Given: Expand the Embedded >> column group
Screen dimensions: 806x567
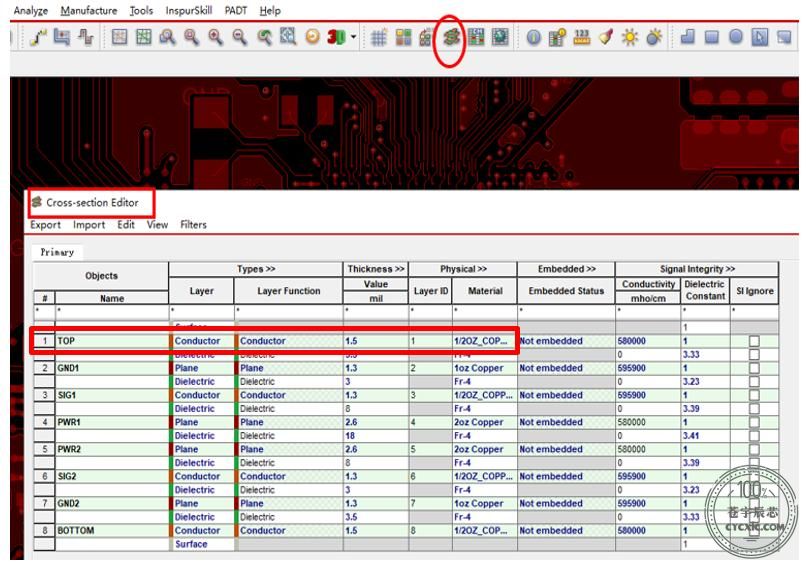Looking at the screenshot, I should (566, 269).
